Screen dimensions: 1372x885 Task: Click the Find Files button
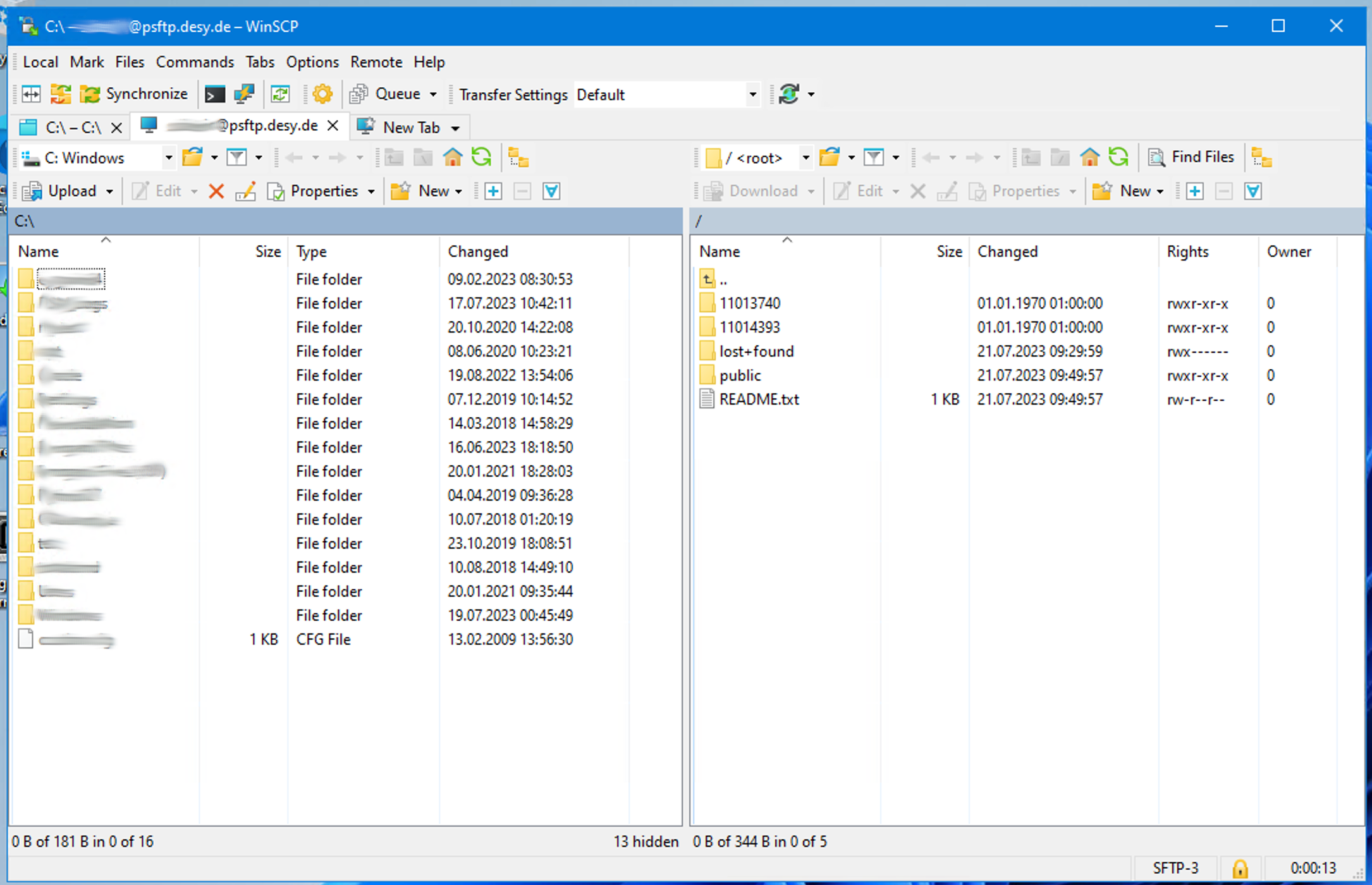coord(1191,157)
